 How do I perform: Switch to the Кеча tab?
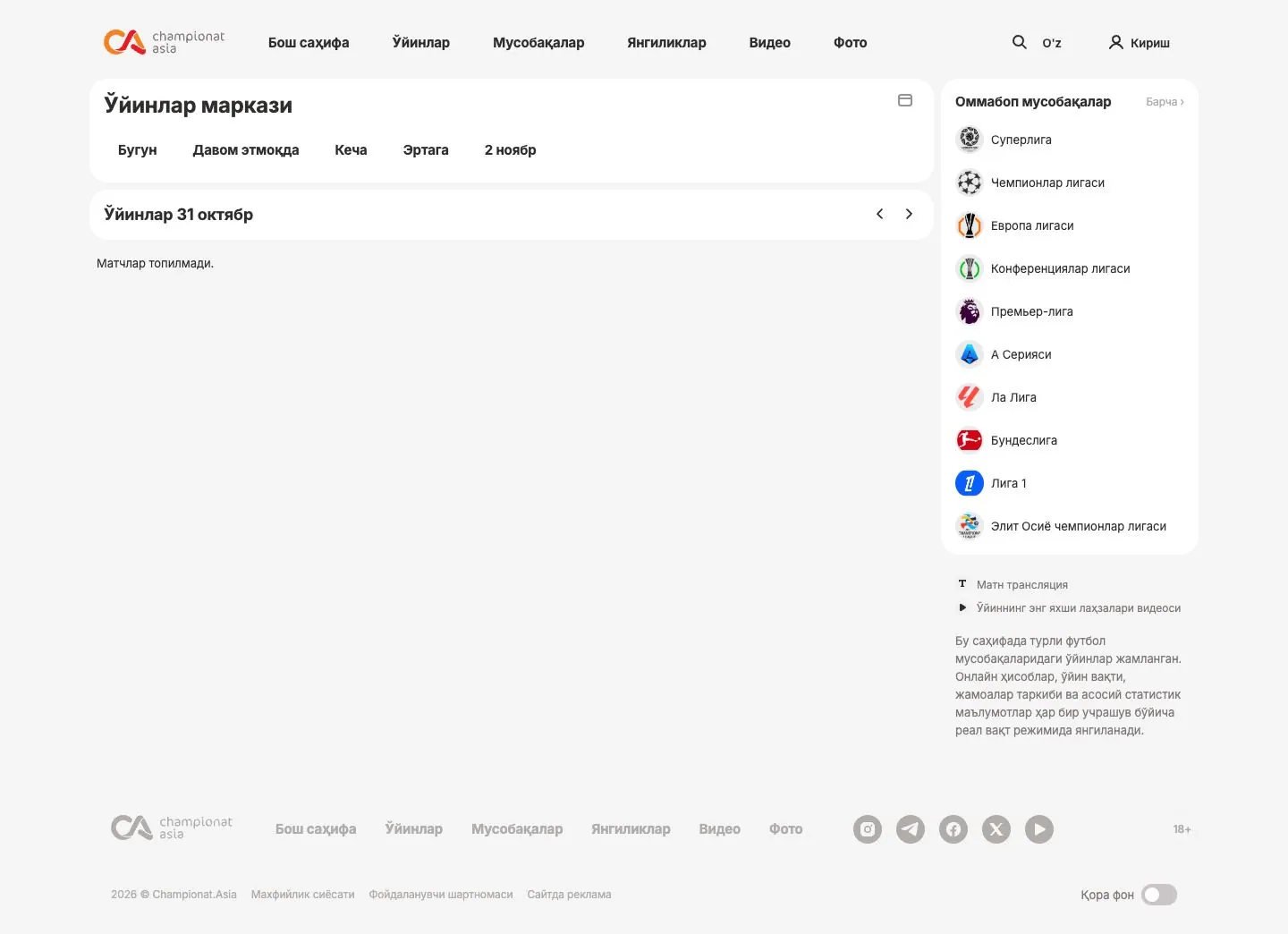(351, 150)
